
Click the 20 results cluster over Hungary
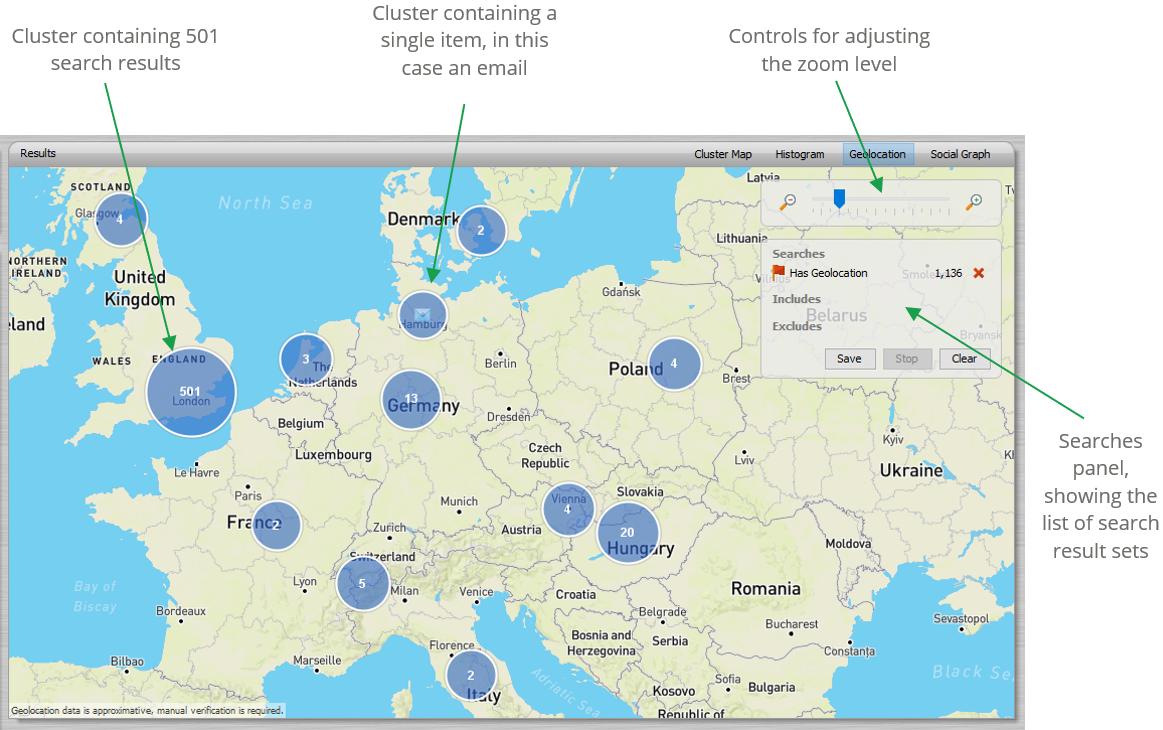(628, 533)
